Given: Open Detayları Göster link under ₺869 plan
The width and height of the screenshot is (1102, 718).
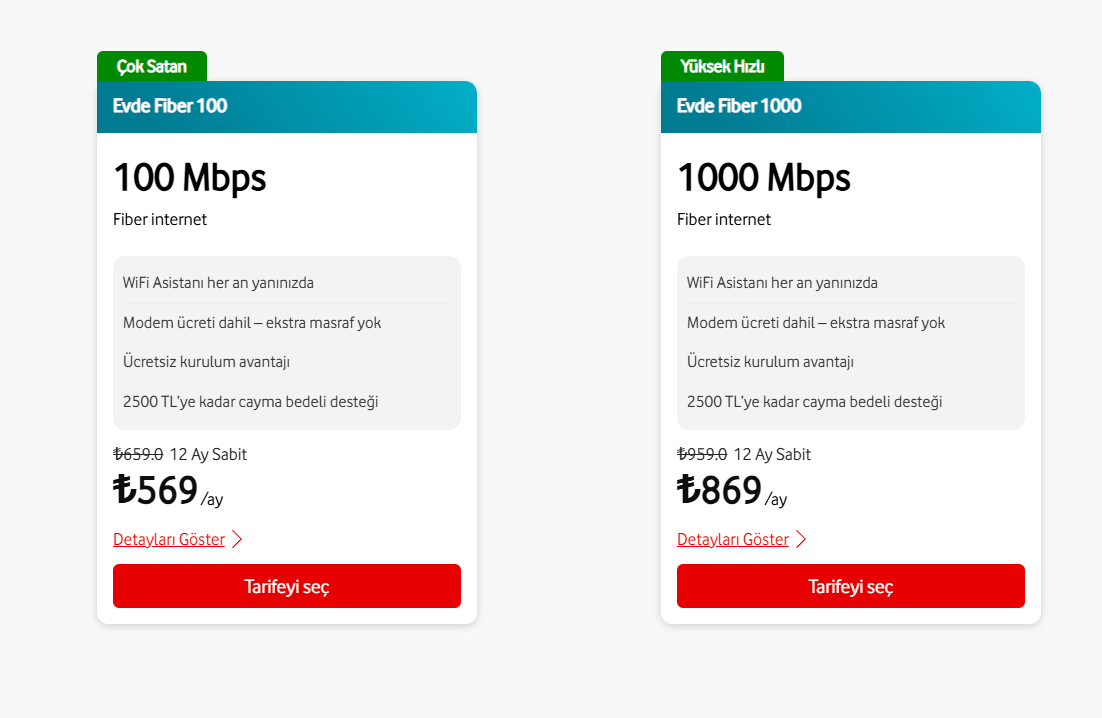Looking at the screenshot, I should coord(733,540).
